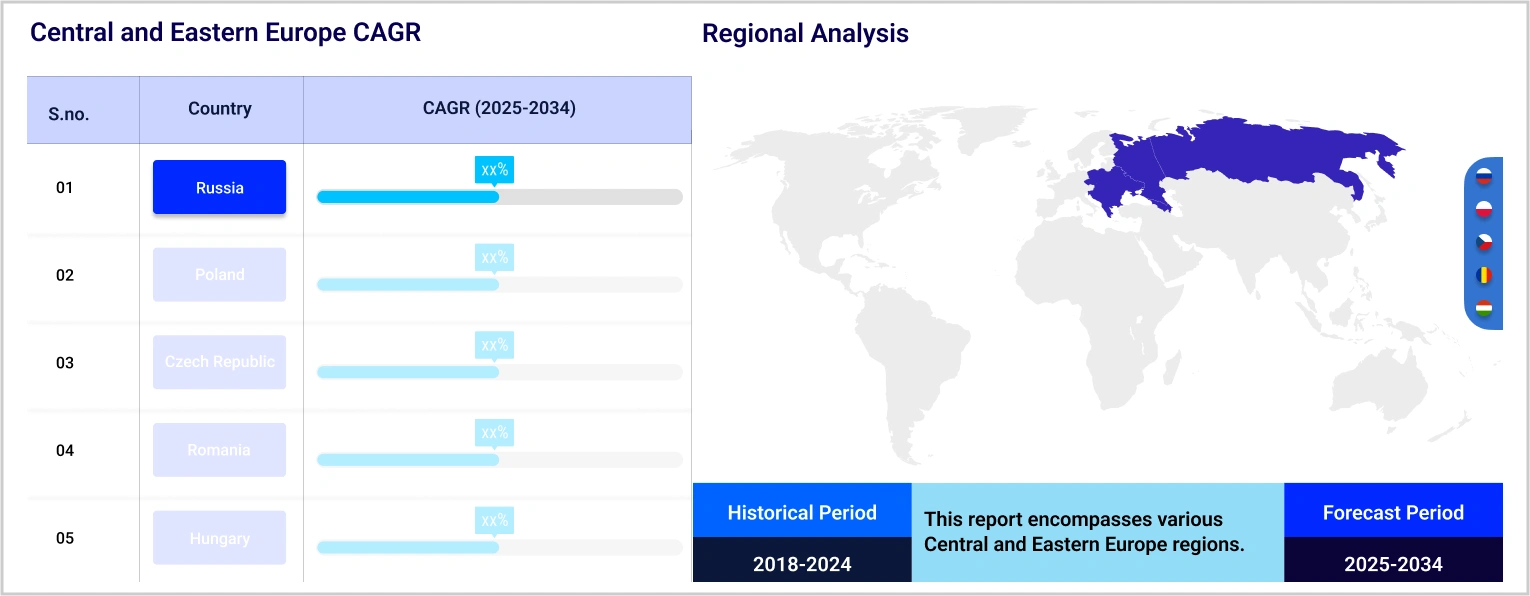The height and width of the screenshot is (596, 1530).
Task: Click the Russia CAGR progress bar
Action: click(x=499, y=197)
